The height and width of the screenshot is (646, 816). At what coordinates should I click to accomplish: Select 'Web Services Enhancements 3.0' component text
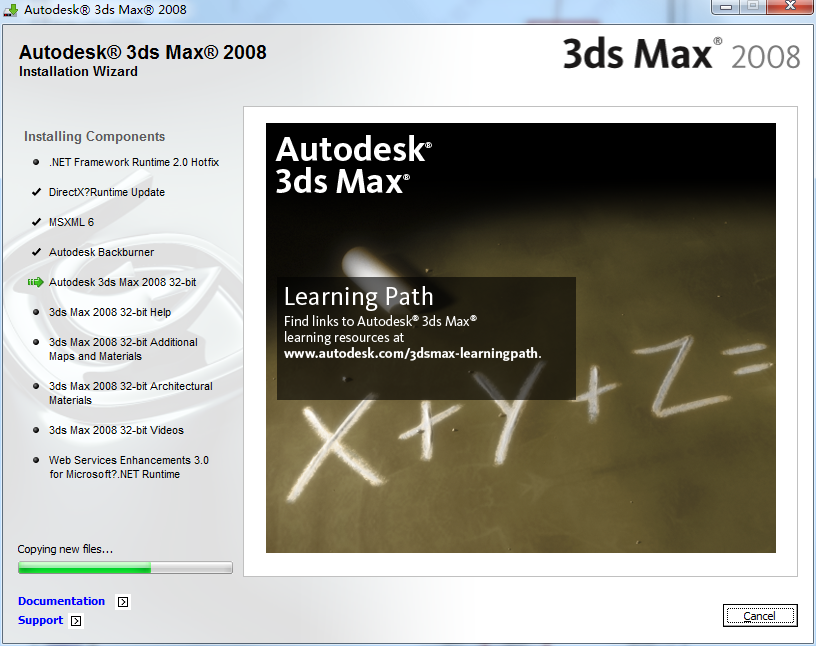pos(129,467)
